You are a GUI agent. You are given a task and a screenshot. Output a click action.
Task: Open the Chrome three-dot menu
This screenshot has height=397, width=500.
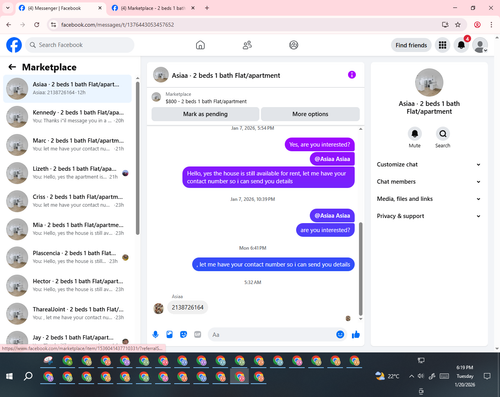click(x=491, y=25)
